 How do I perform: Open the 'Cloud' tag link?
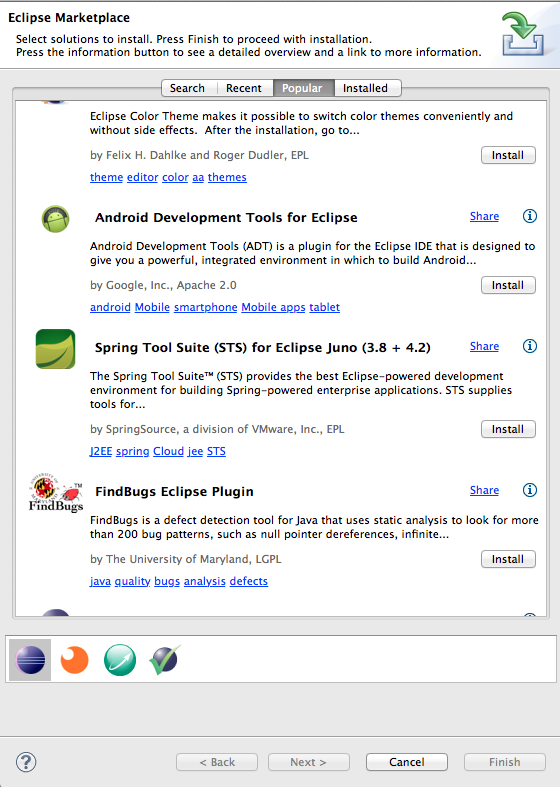point(169,451)
